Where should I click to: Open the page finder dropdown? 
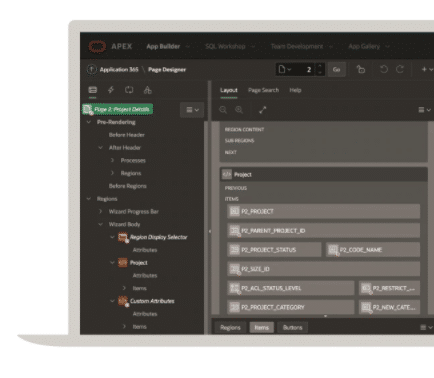[285, 69]
